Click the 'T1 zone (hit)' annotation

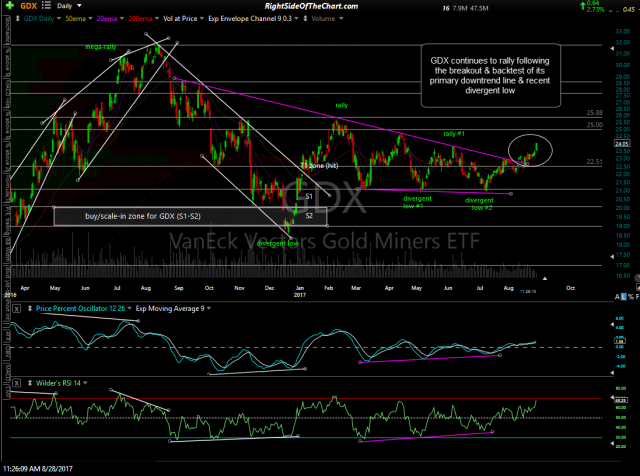pyautogui.click(x=320, y=166)
